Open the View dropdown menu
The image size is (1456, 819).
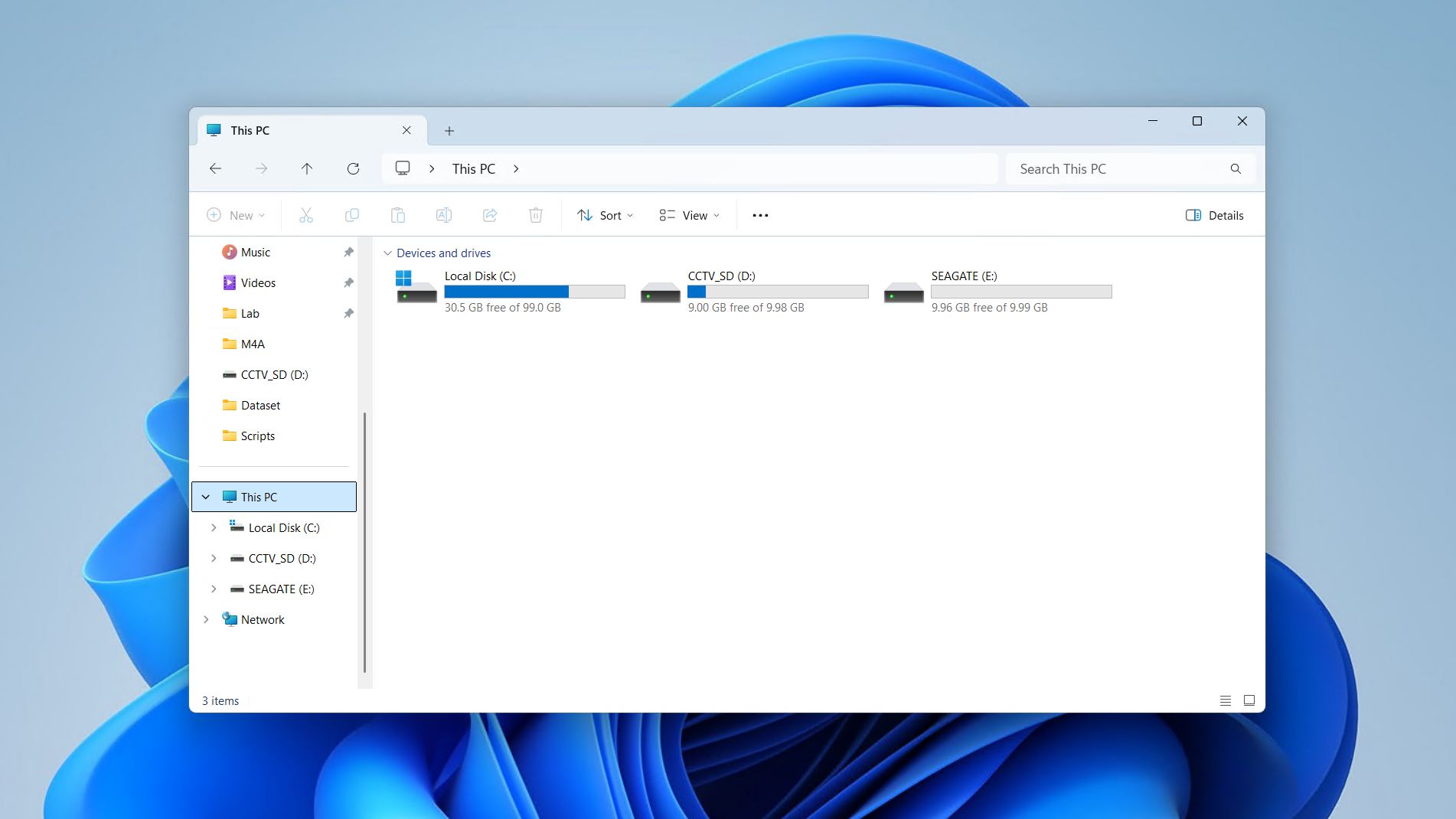pos(690,215)
